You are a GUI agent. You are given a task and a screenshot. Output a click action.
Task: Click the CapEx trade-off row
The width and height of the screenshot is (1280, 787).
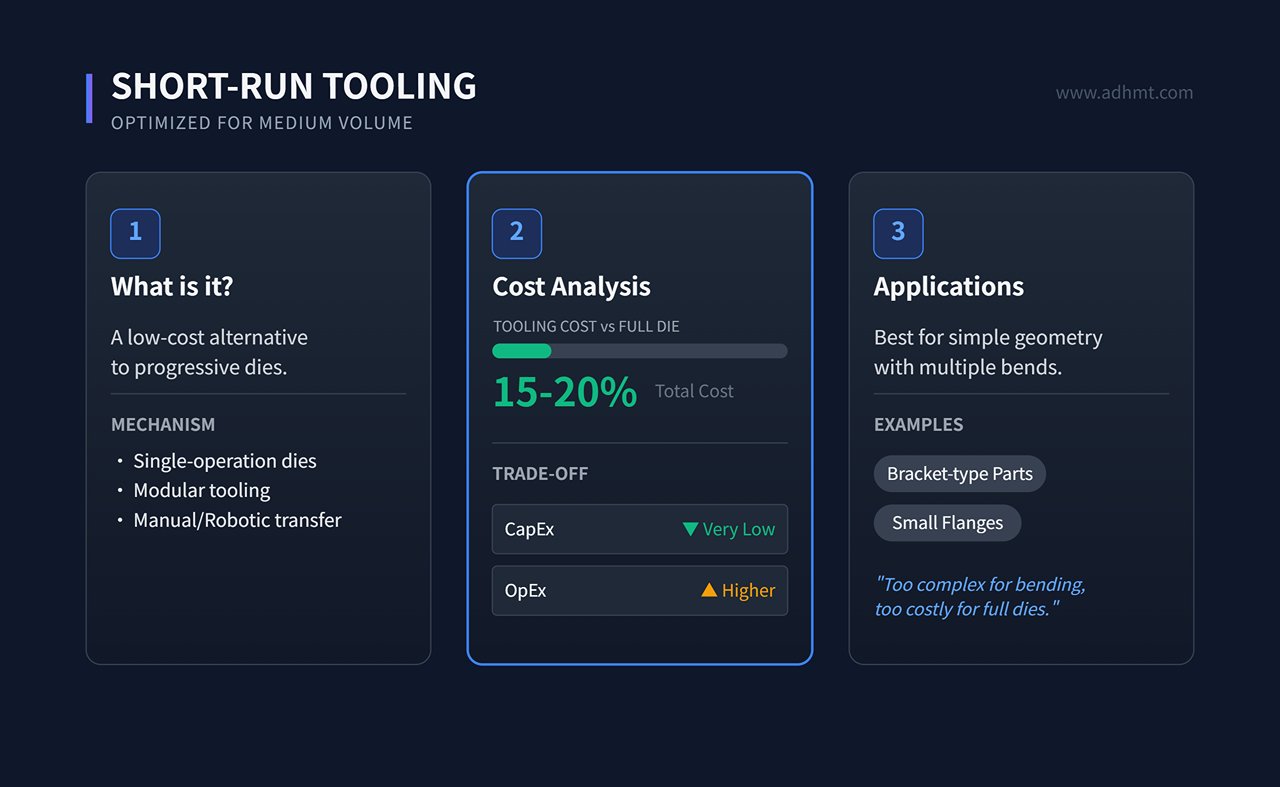[639, 529]
